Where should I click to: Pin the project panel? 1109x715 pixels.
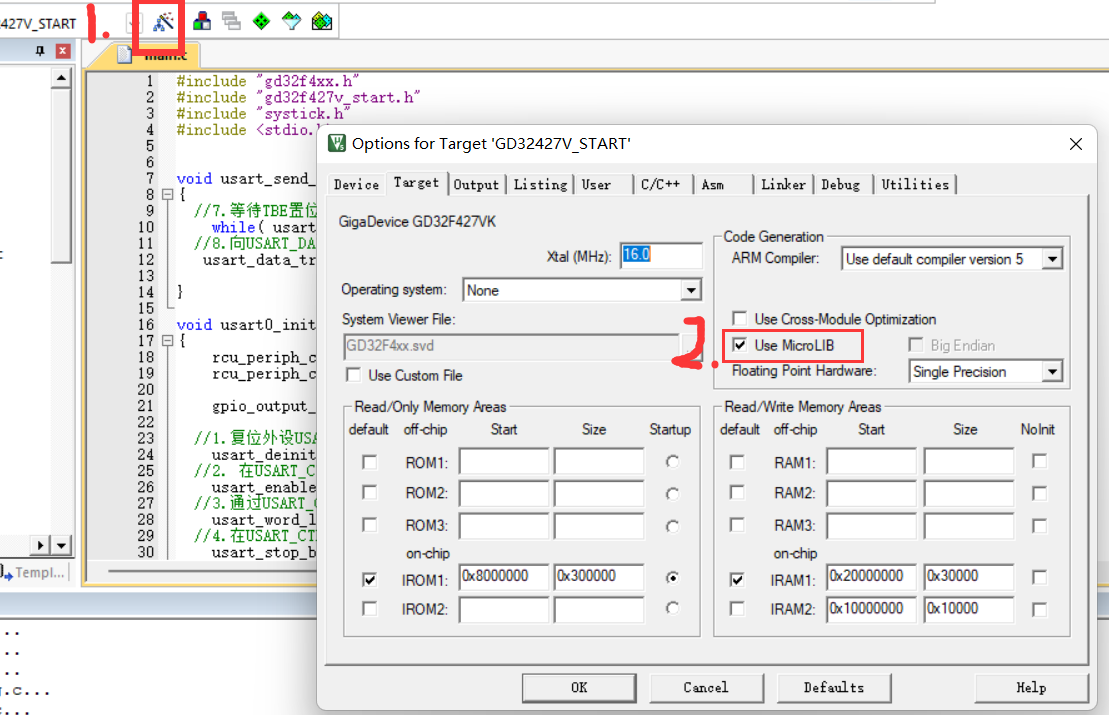(x=40, y=51)
